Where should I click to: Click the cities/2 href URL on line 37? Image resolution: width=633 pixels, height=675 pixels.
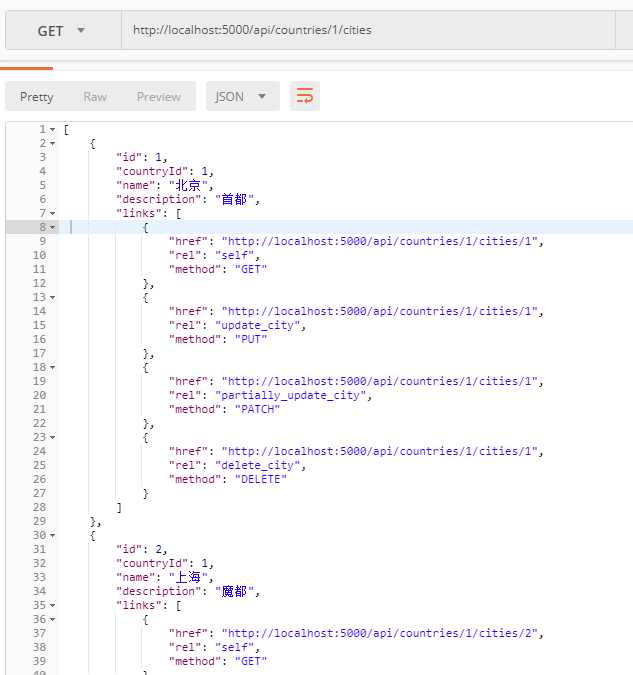coord(380,633)
